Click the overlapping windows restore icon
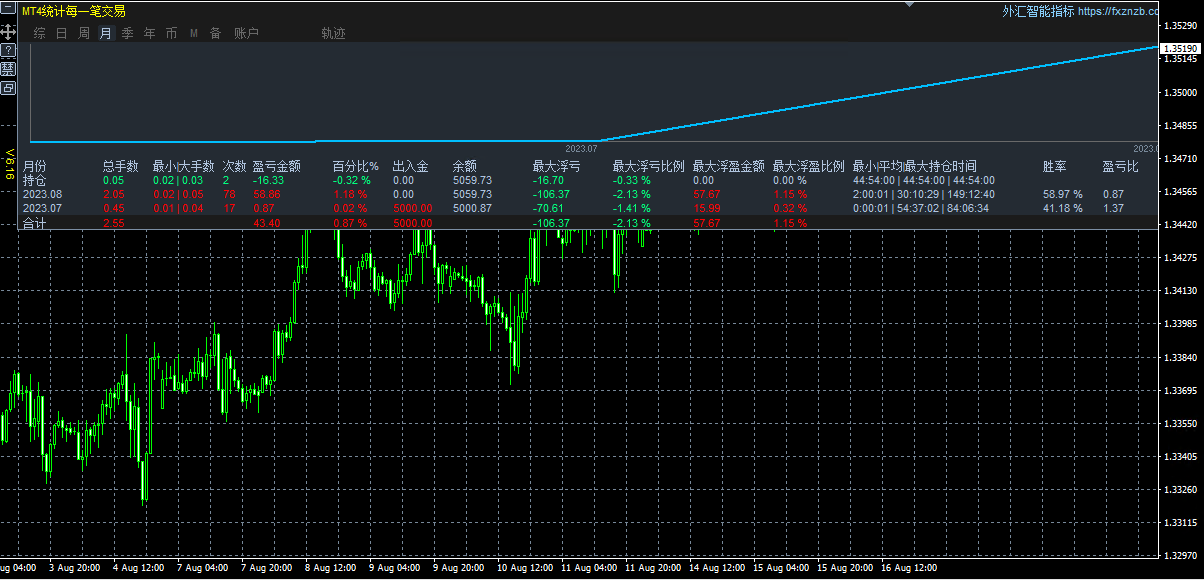 (x=7, y=88)
